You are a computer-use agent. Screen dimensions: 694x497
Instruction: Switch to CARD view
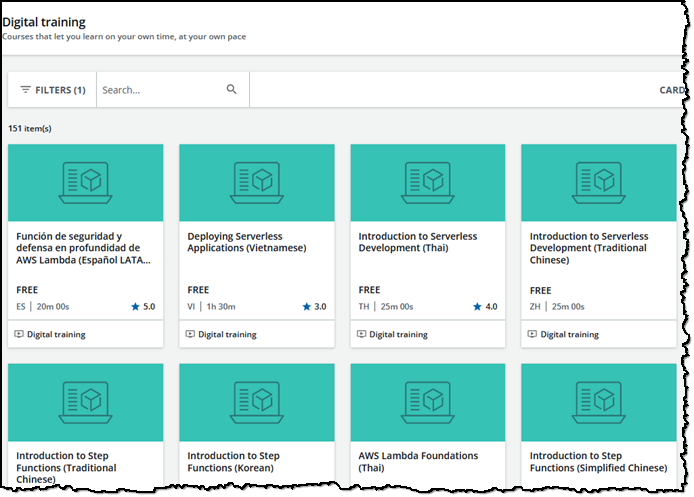(672, 90)
